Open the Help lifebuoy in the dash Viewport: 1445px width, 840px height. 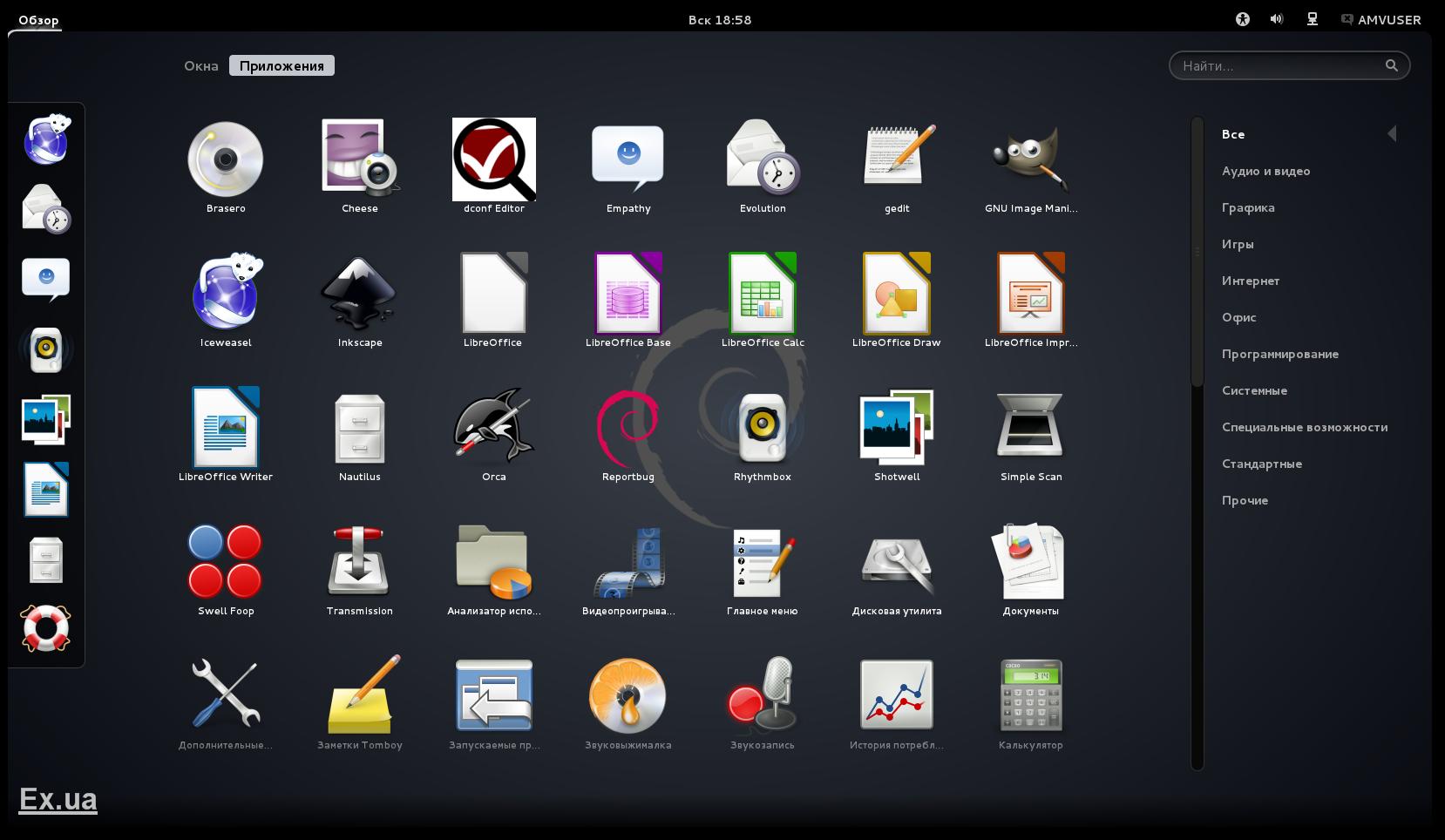click(45, 628)
